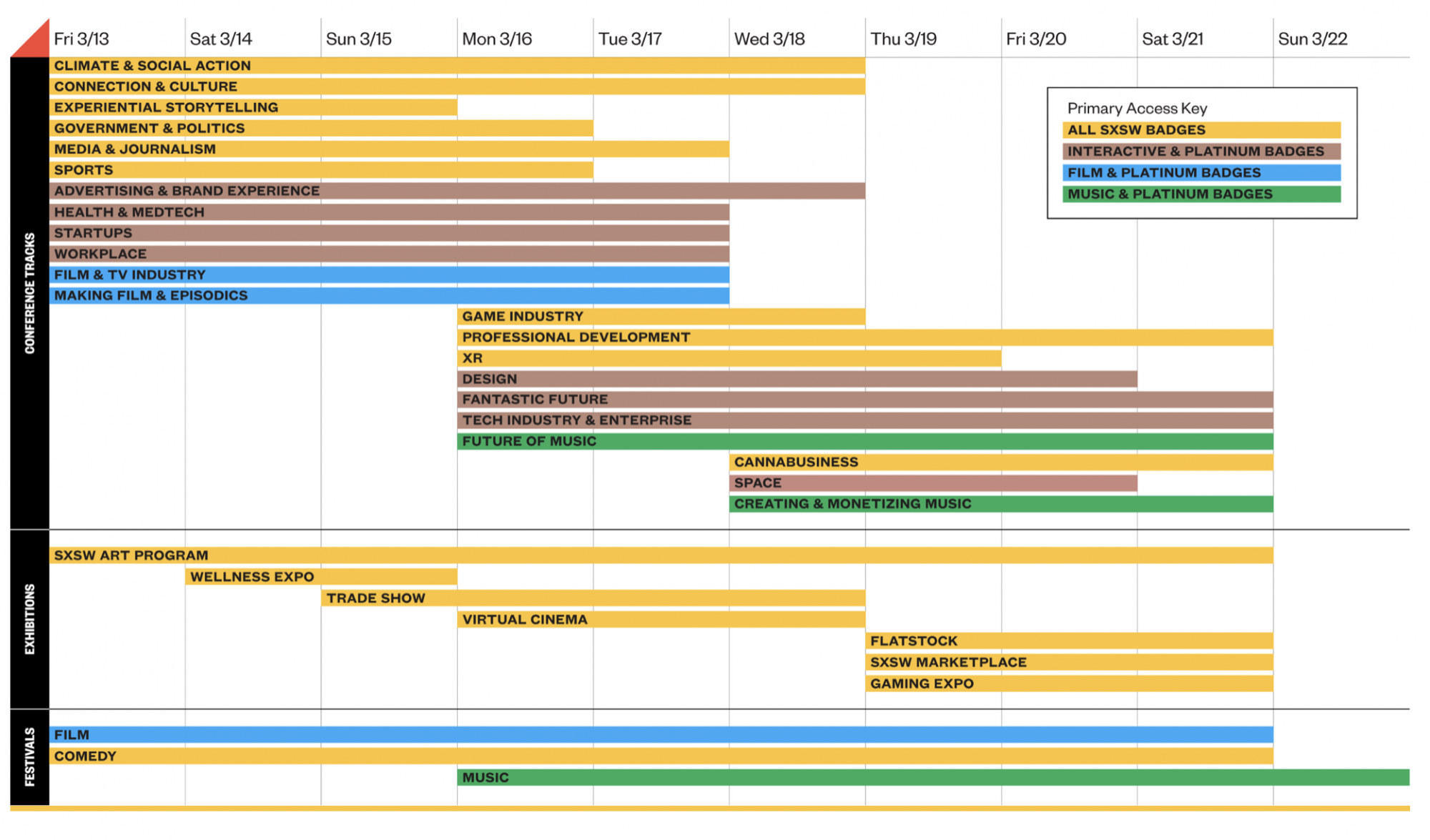The height and width of the screenshot is (840, 1430).
Task: Select the Film festival bar
Action: tap(661, 735)
